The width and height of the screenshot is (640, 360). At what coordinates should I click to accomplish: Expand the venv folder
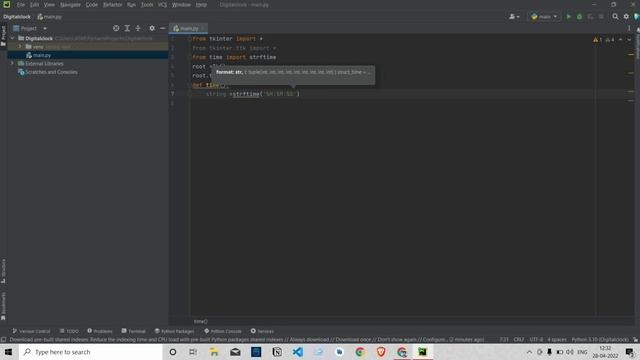(20, 47)
